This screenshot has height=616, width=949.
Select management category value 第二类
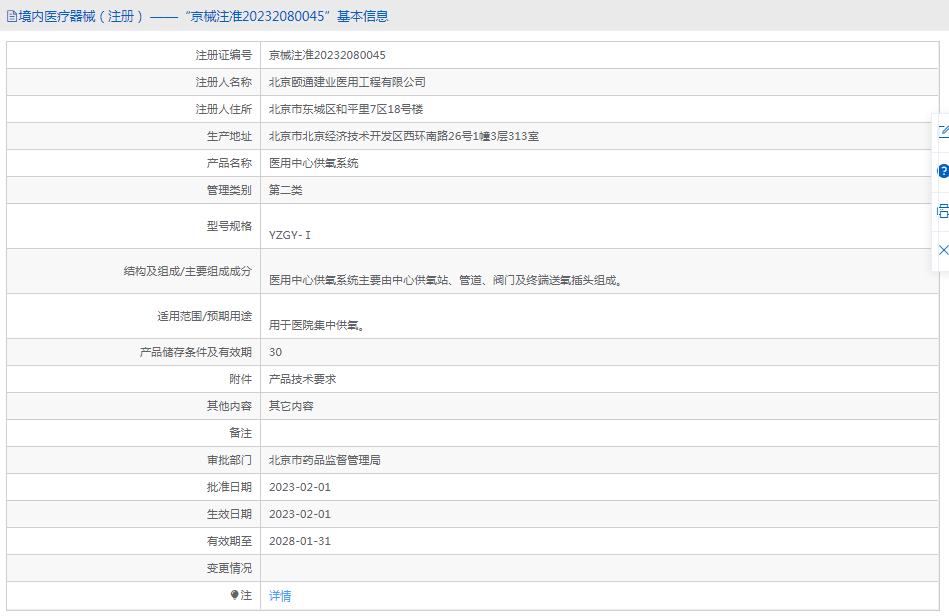(x=286, y=190)
